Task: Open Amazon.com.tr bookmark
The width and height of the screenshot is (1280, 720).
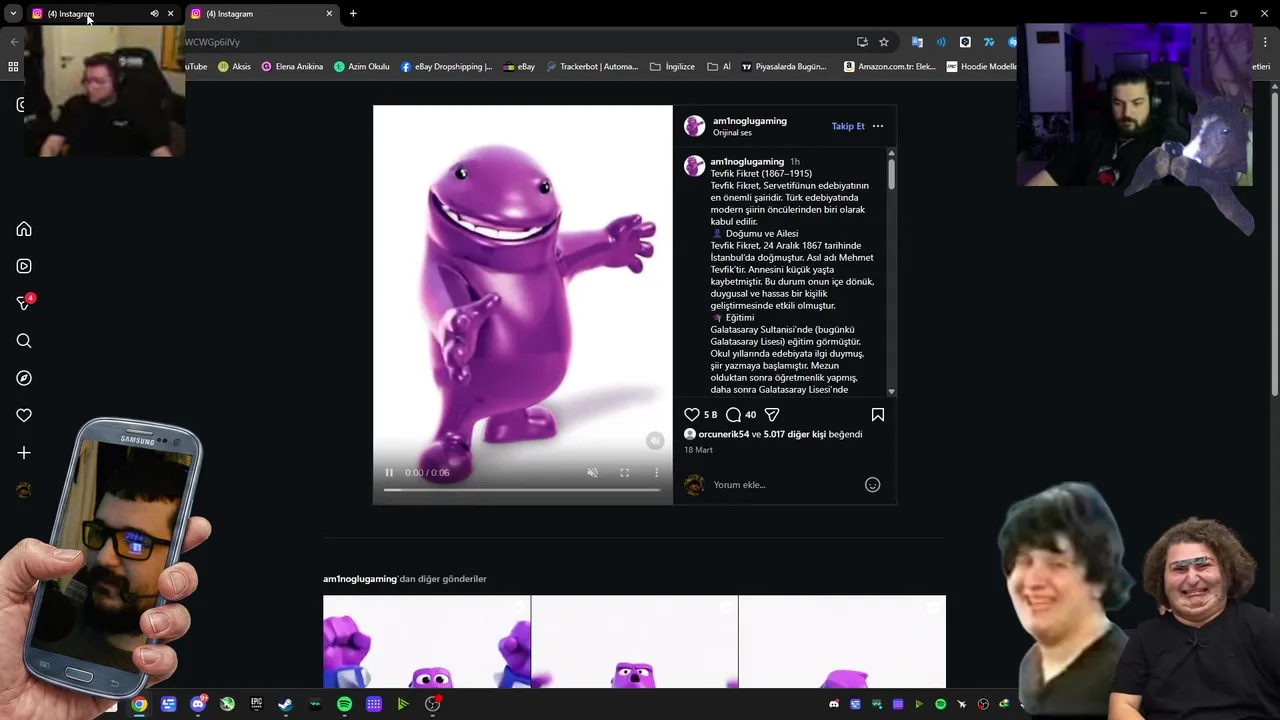Action: coord(890,67)
